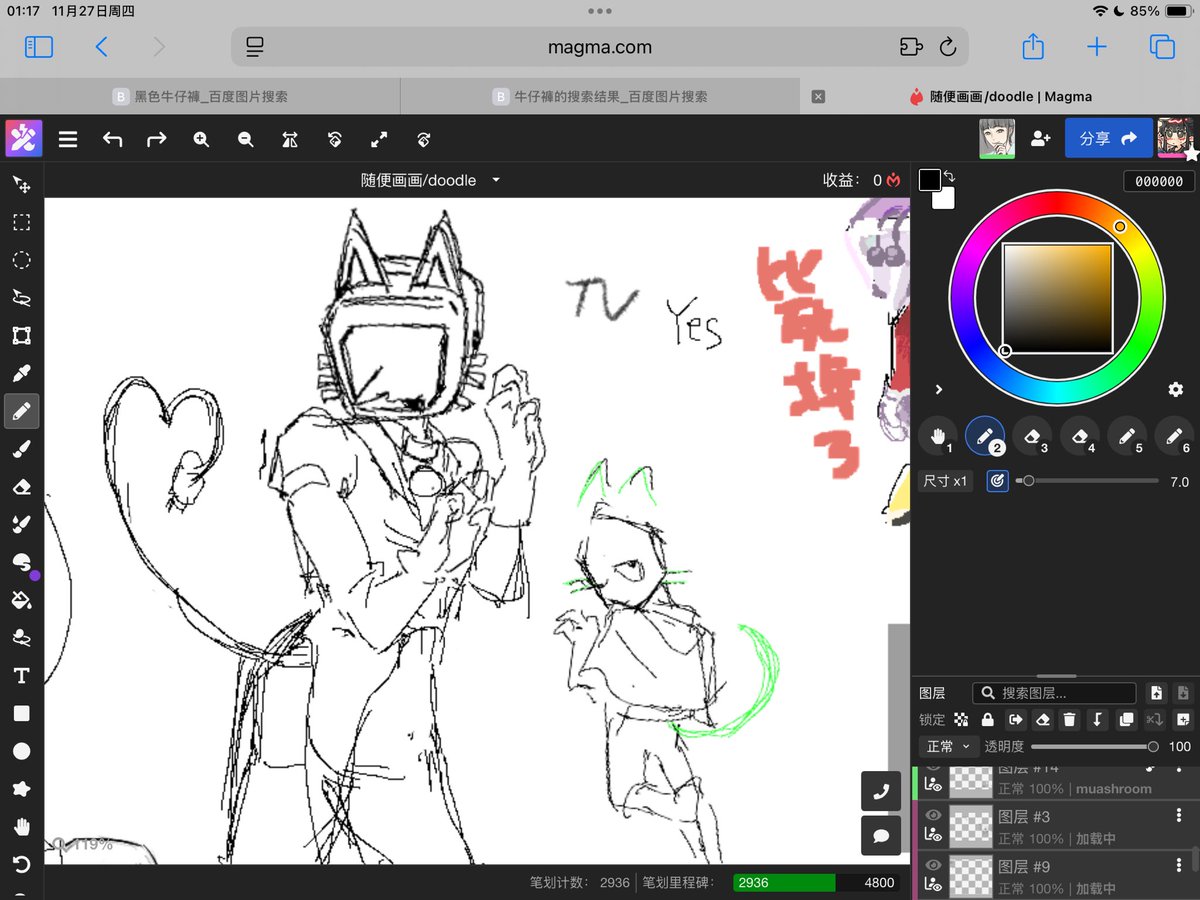
Task: Click the 分享 share button
Action: click(1108, 139)
